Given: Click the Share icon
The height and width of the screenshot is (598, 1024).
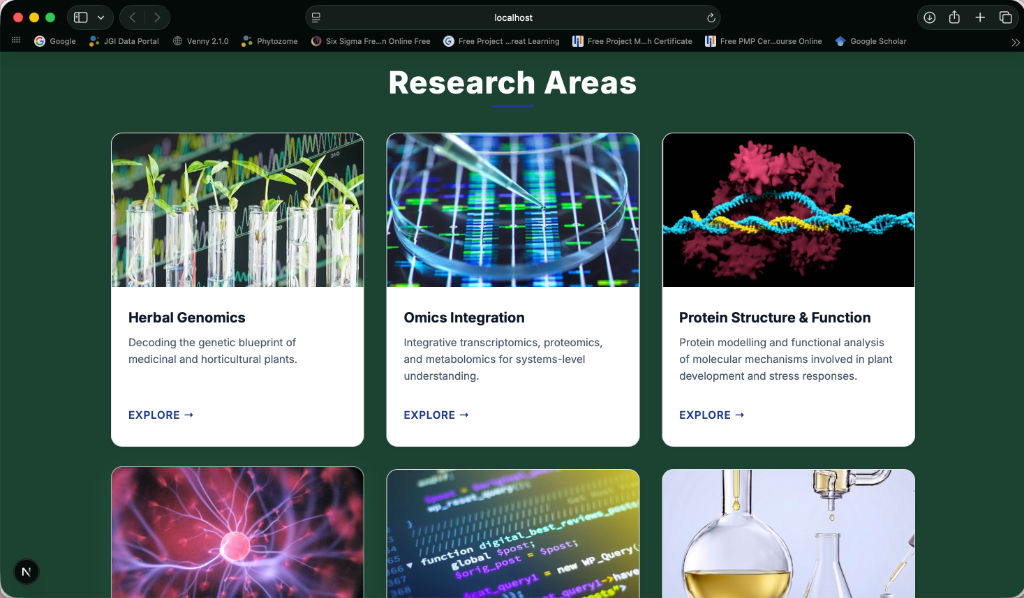Looking at the screenshot, I should [x=954, y=18].
